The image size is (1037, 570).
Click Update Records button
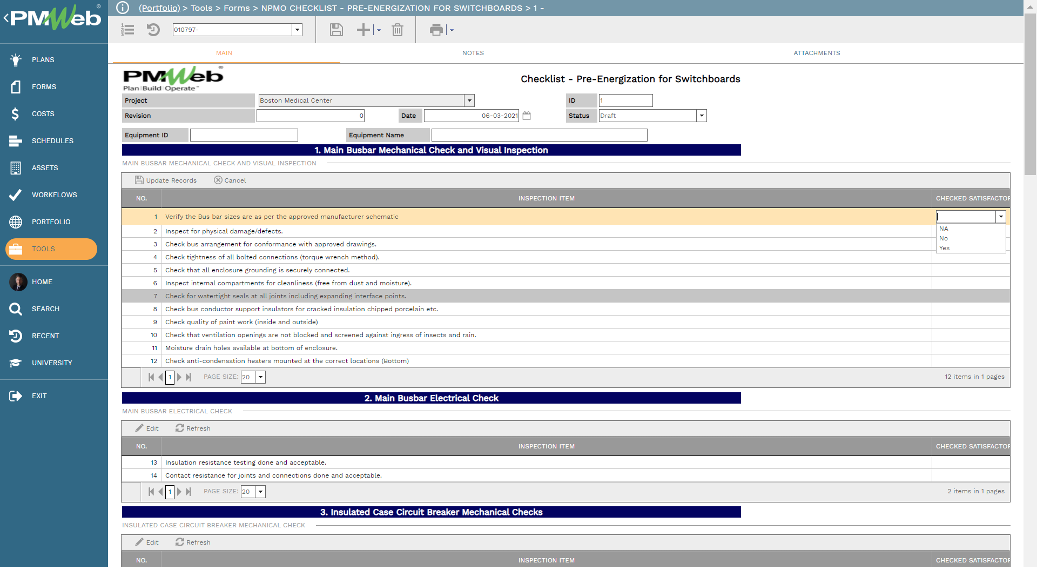[166, 181]
